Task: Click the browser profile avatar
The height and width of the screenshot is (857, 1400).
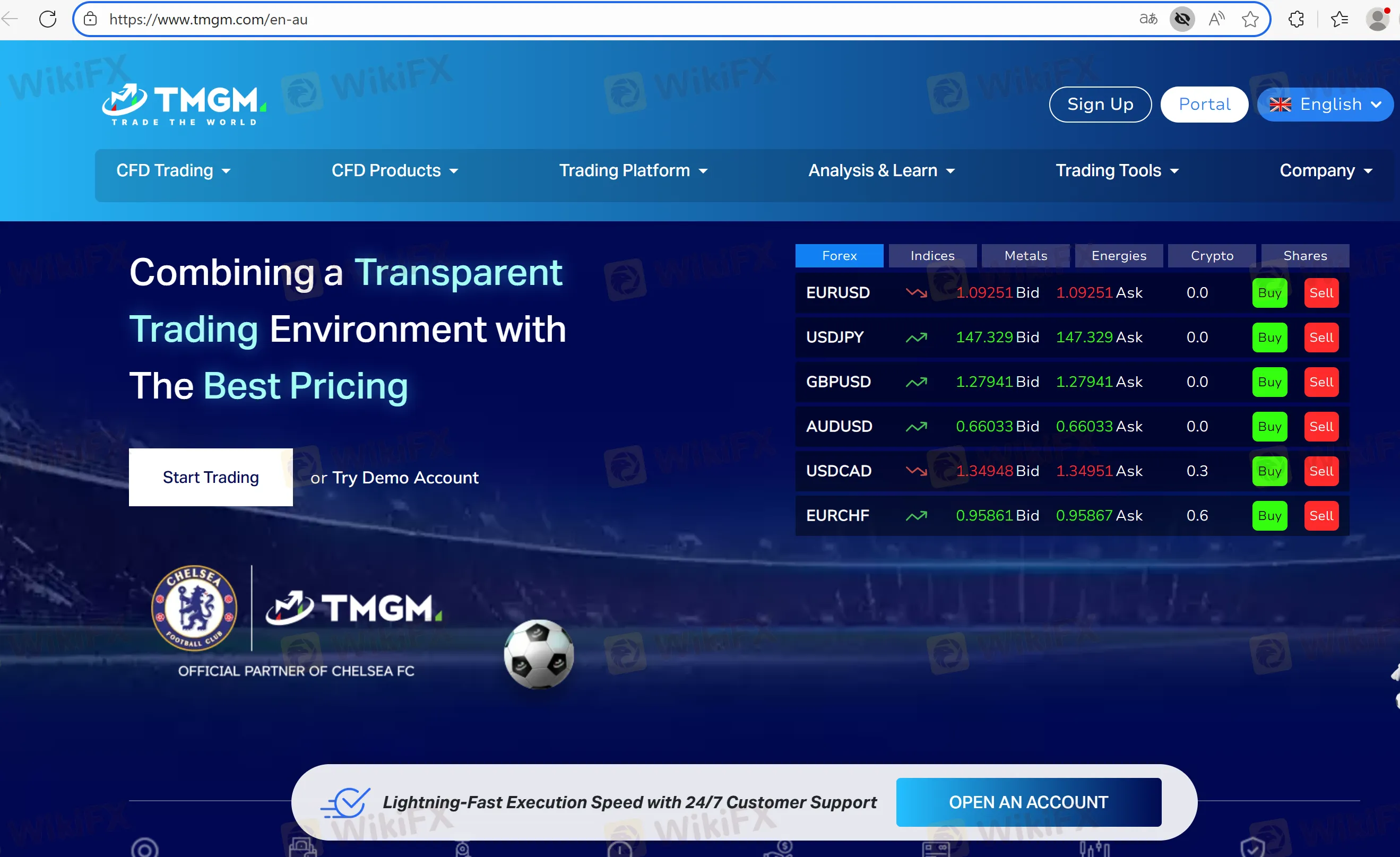Action: [1377, 19]
